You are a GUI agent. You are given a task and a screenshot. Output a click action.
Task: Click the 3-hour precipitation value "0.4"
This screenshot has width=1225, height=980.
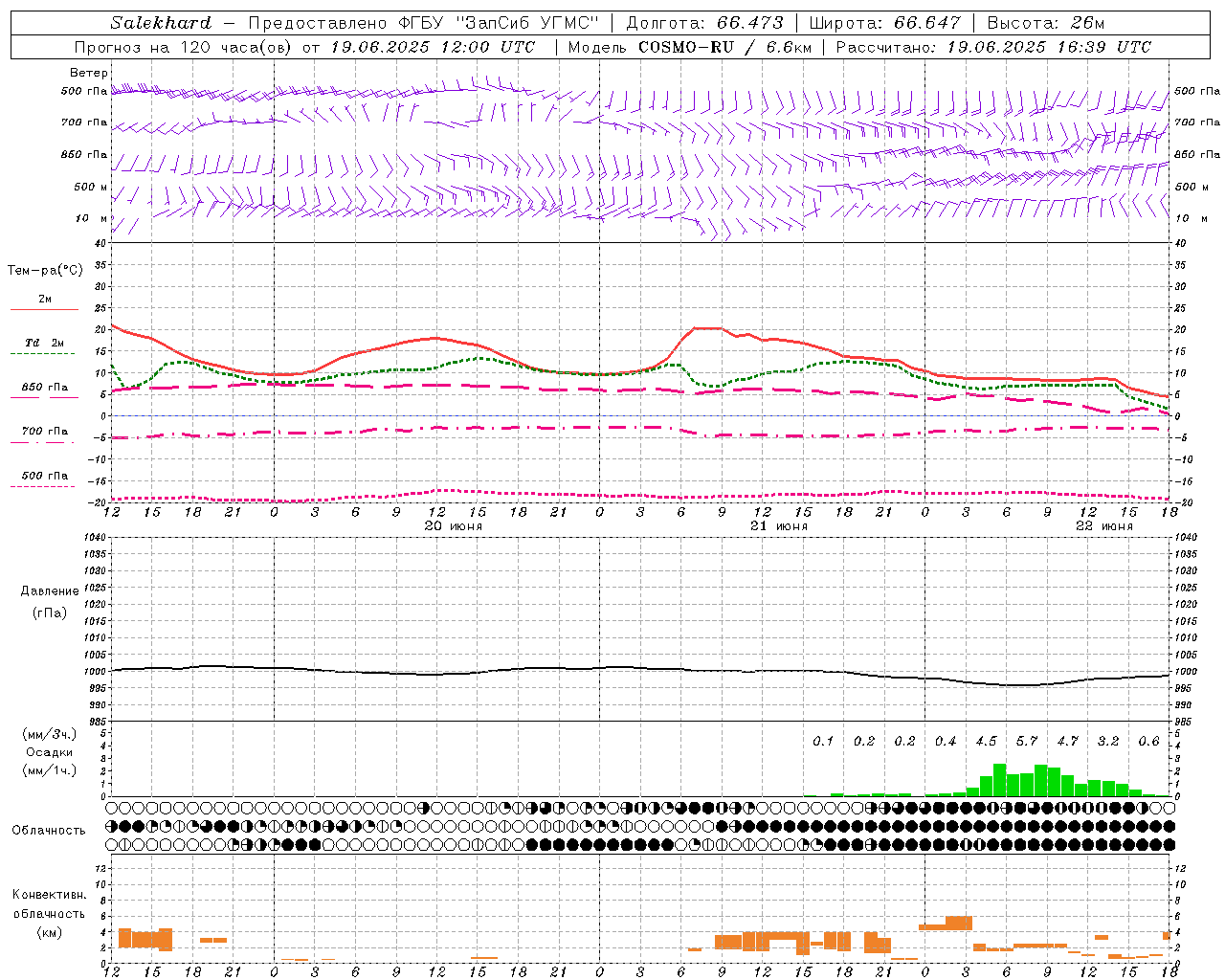coord(946,742)
